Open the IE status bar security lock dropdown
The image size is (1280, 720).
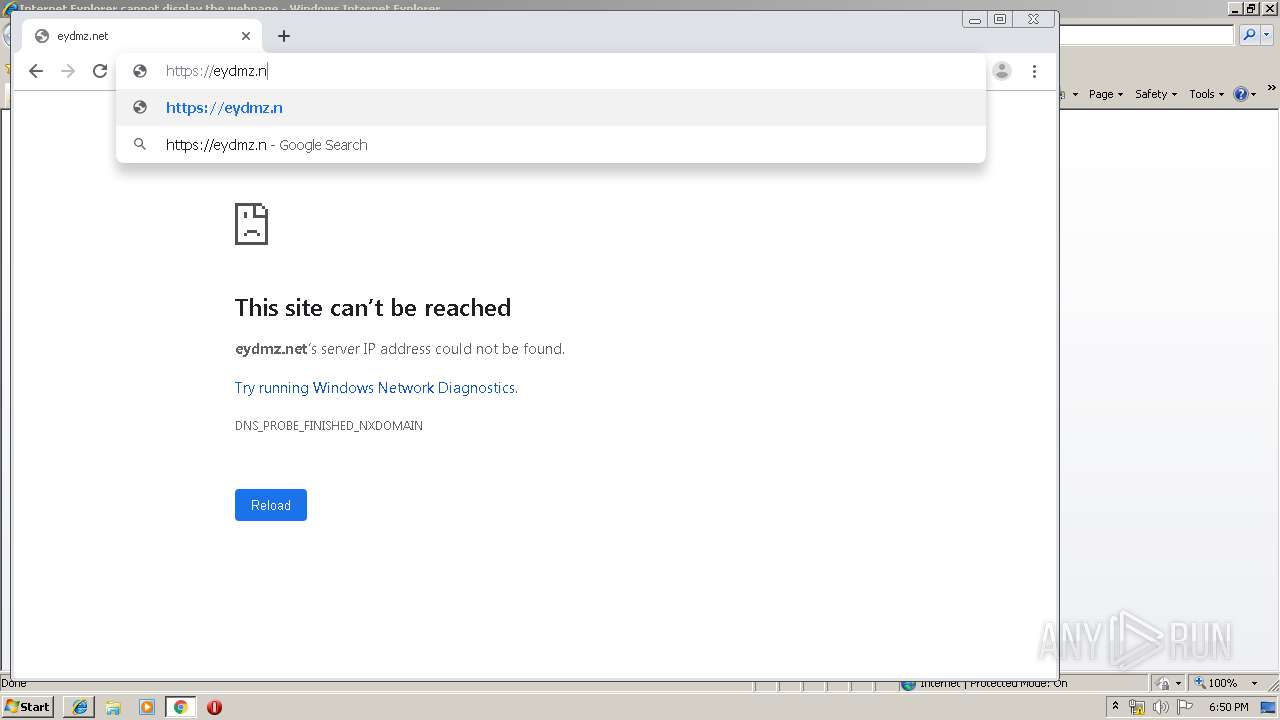1169,683
